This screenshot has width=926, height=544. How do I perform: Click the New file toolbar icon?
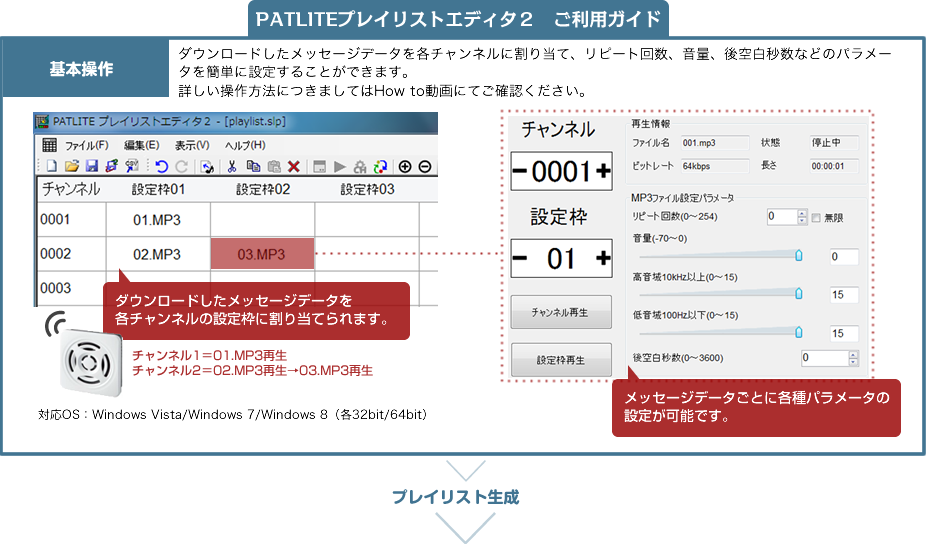coord(52,167)
